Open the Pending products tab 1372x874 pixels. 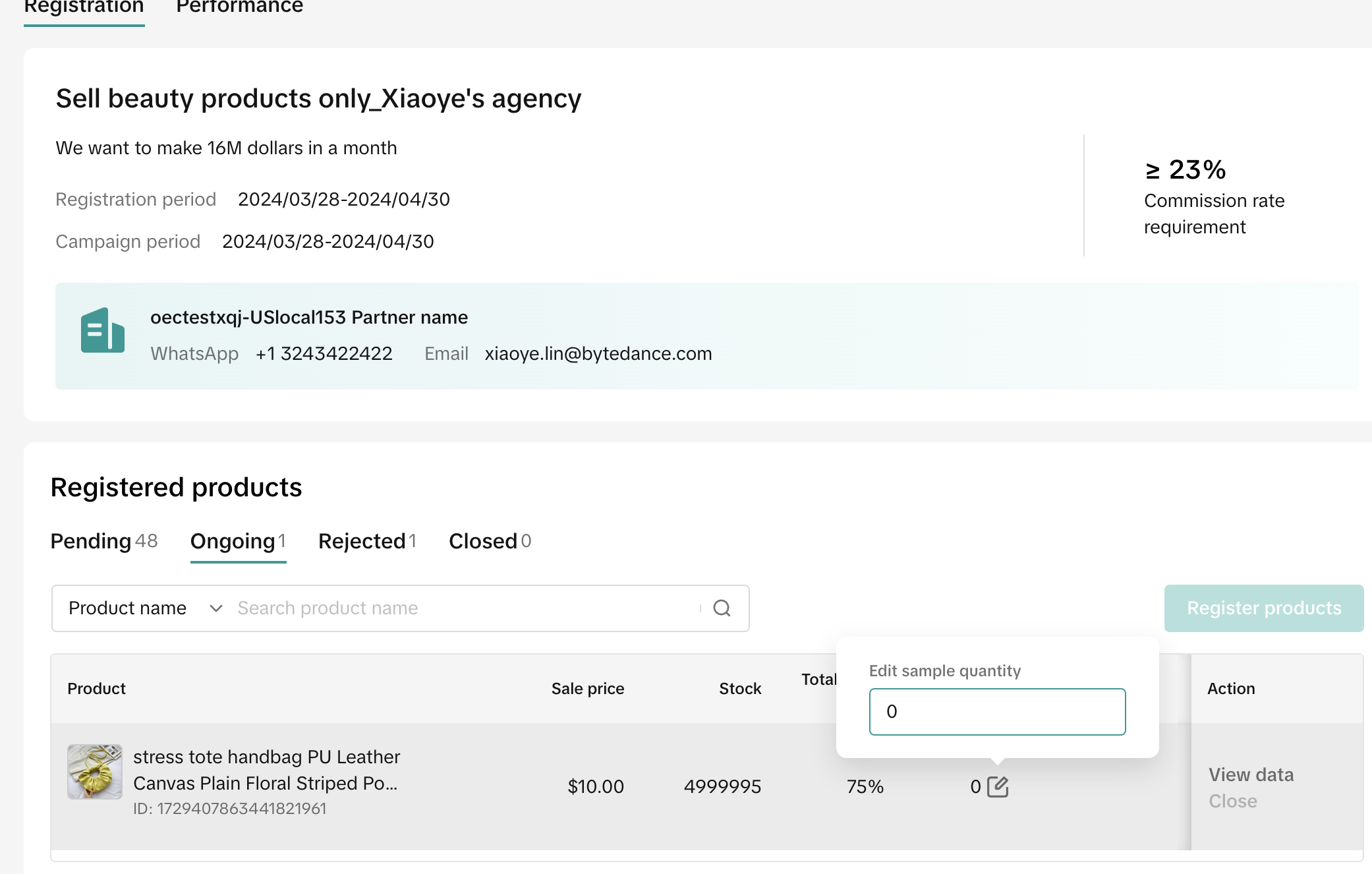[103, 541]
